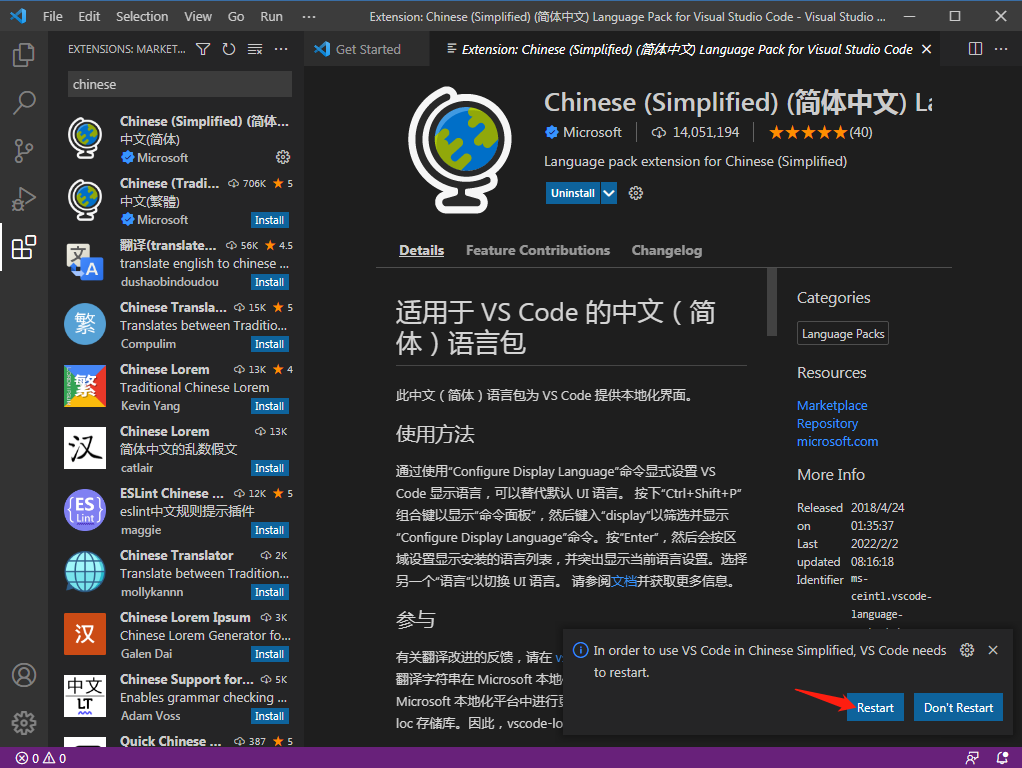This screenshot has width=1022, height=768.
Task: Select Chinese (Simplified) extension in list
Action: (x=177, y=139)
